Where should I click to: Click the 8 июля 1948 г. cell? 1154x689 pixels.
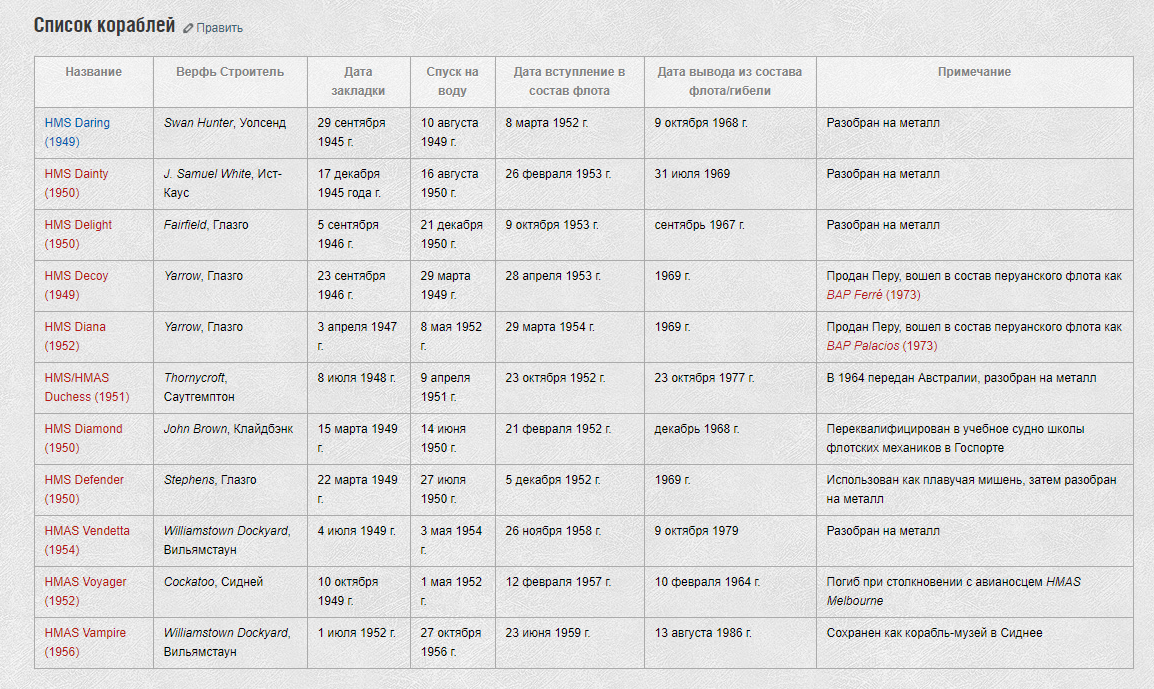(x=358, y=387)
